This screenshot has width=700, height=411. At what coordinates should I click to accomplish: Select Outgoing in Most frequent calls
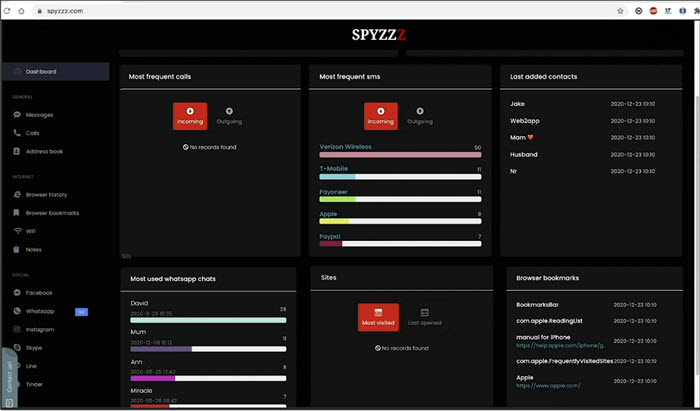point(229,116)
